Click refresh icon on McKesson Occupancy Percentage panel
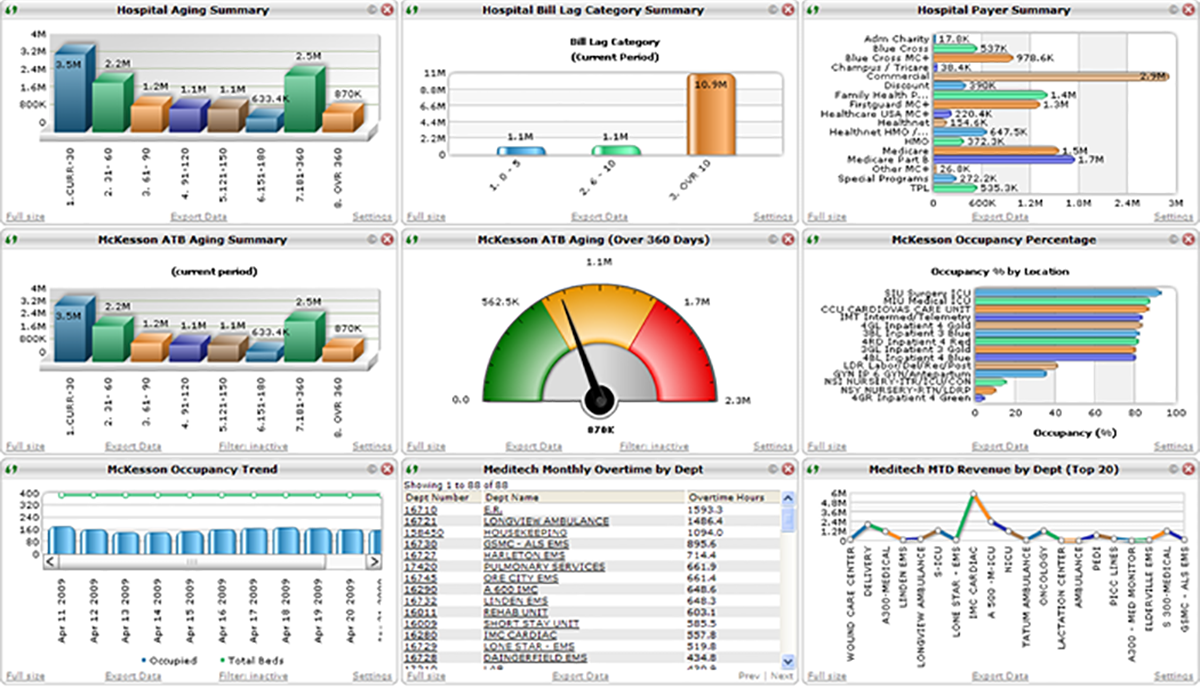 point(812,240)
